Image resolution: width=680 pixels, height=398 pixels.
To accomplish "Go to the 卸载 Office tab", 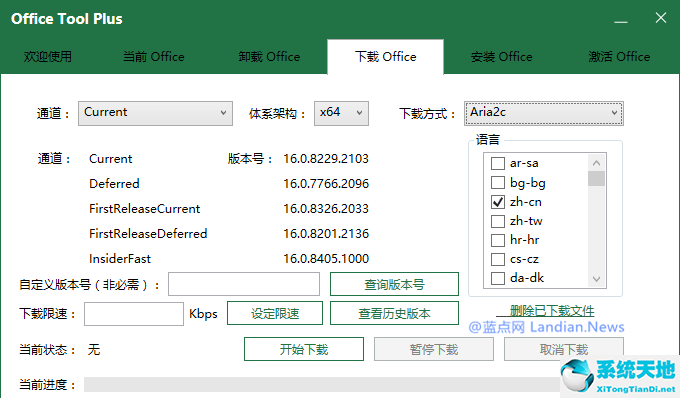I will point(269,57).
